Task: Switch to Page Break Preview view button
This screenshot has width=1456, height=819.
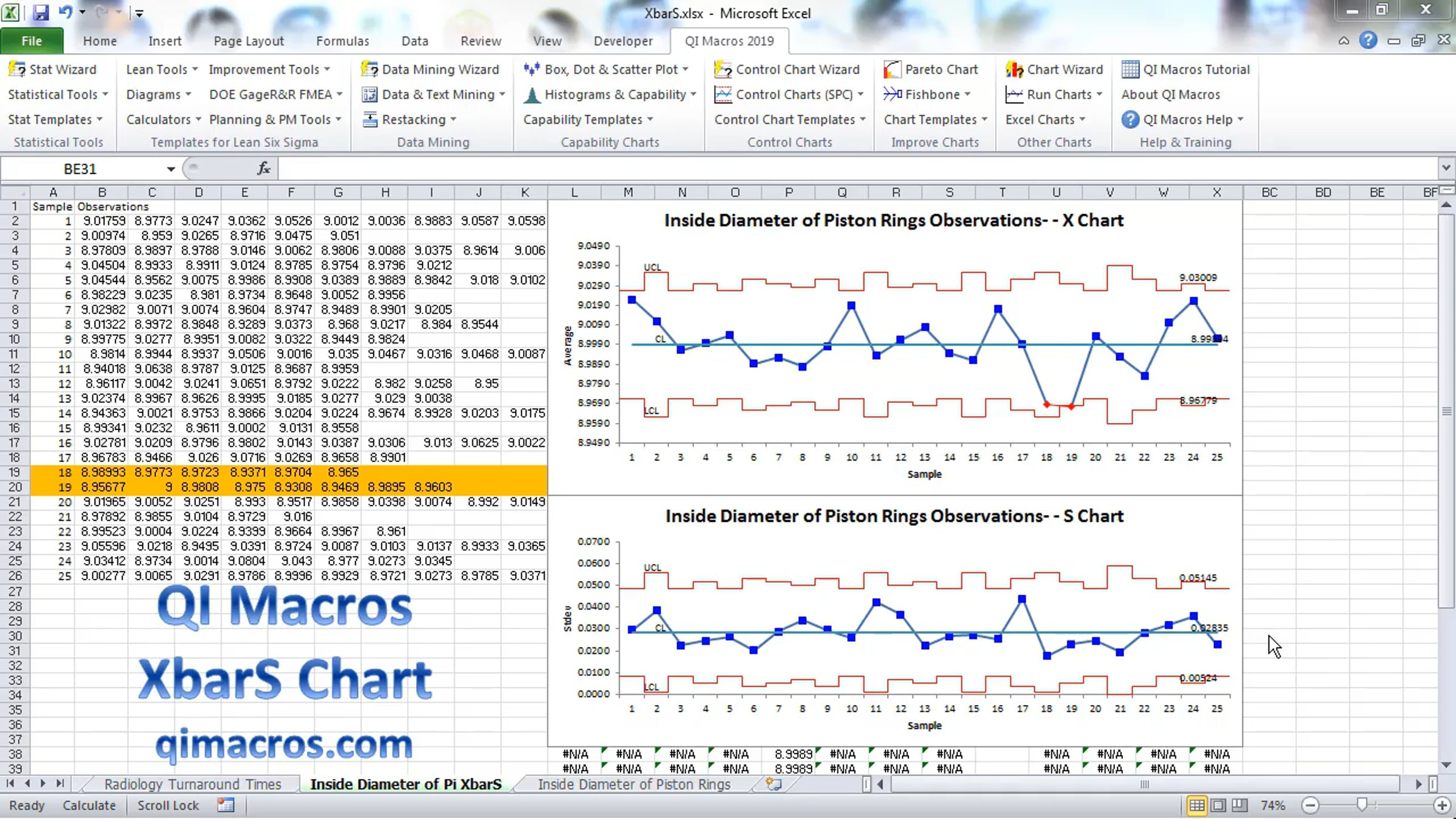Action: (1239, 805)
